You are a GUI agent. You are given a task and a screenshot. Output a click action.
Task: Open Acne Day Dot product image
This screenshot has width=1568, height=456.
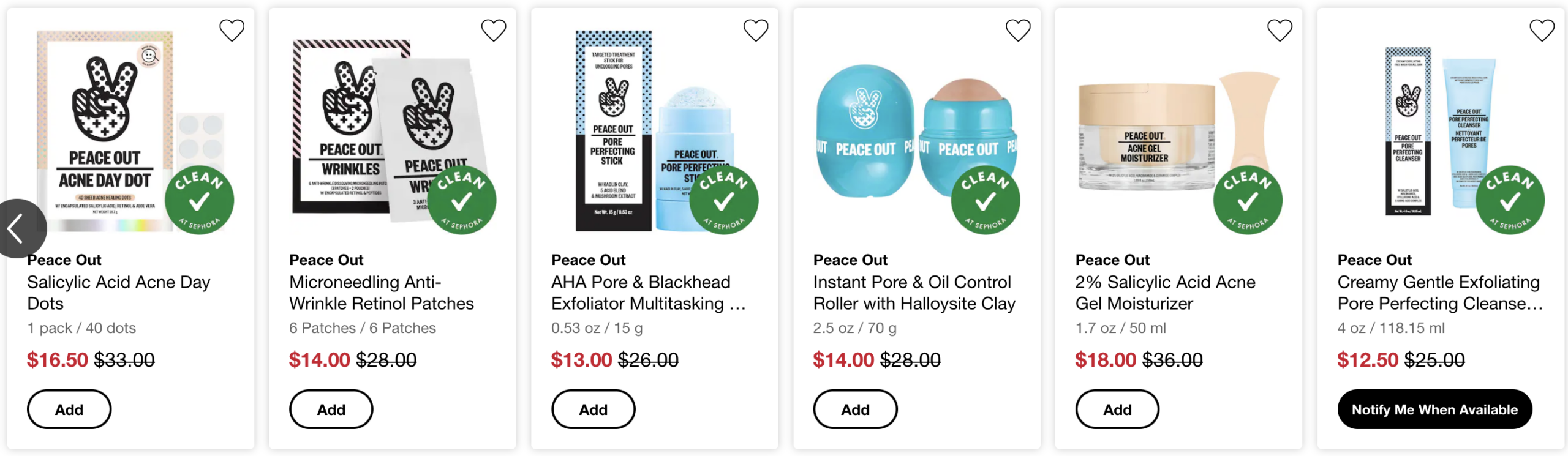click(x=105, y=129)
